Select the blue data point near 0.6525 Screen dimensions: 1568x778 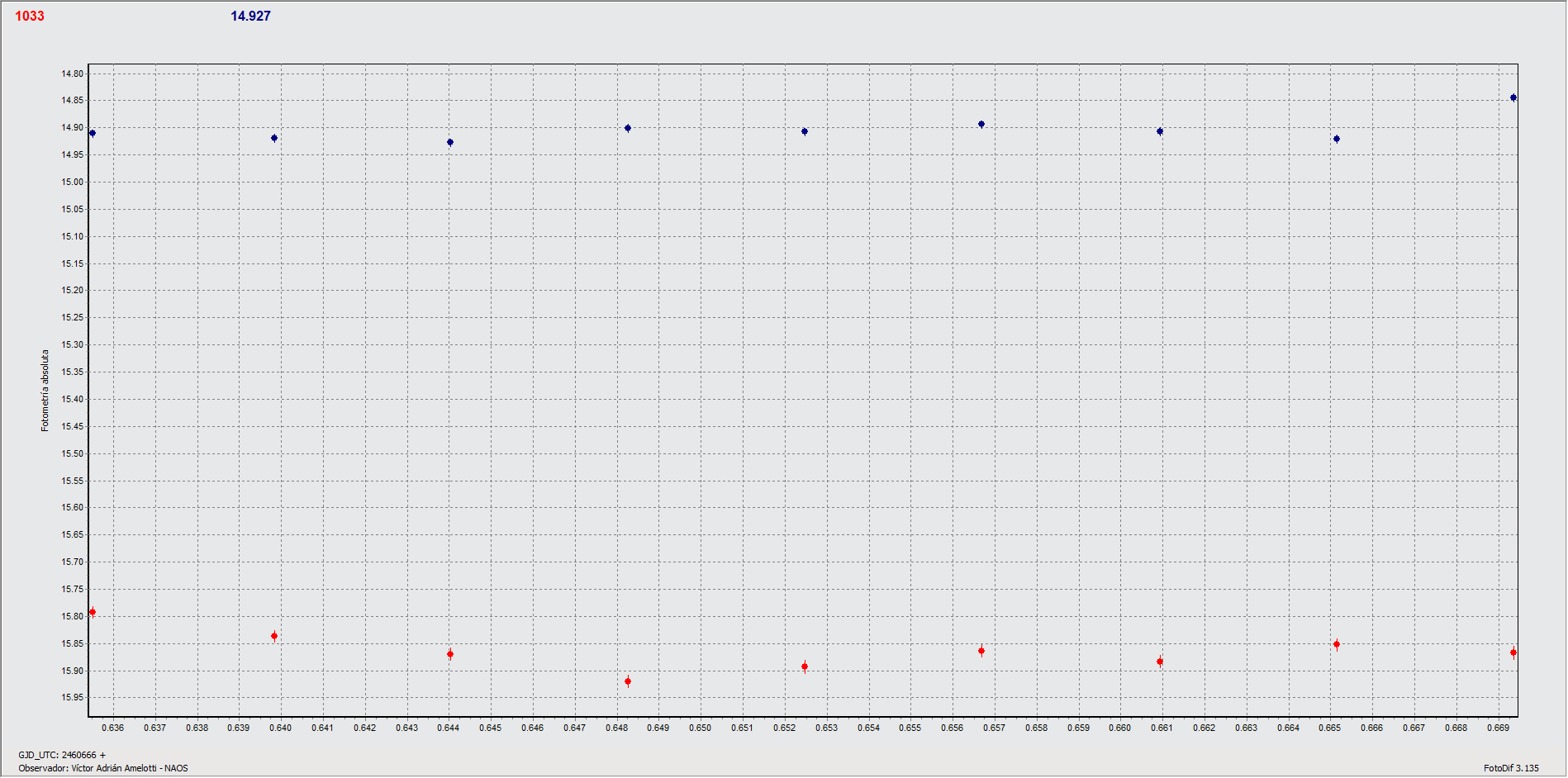point(805,131)
